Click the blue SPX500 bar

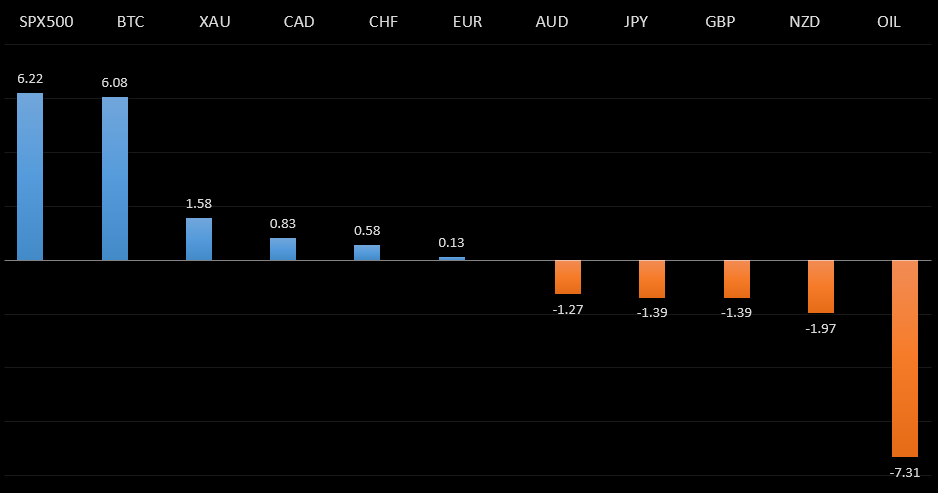[x=30, y=176]
